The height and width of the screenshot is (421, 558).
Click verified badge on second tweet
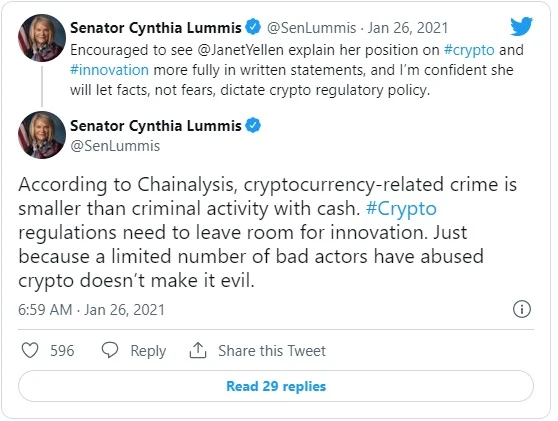coord(253,125)
